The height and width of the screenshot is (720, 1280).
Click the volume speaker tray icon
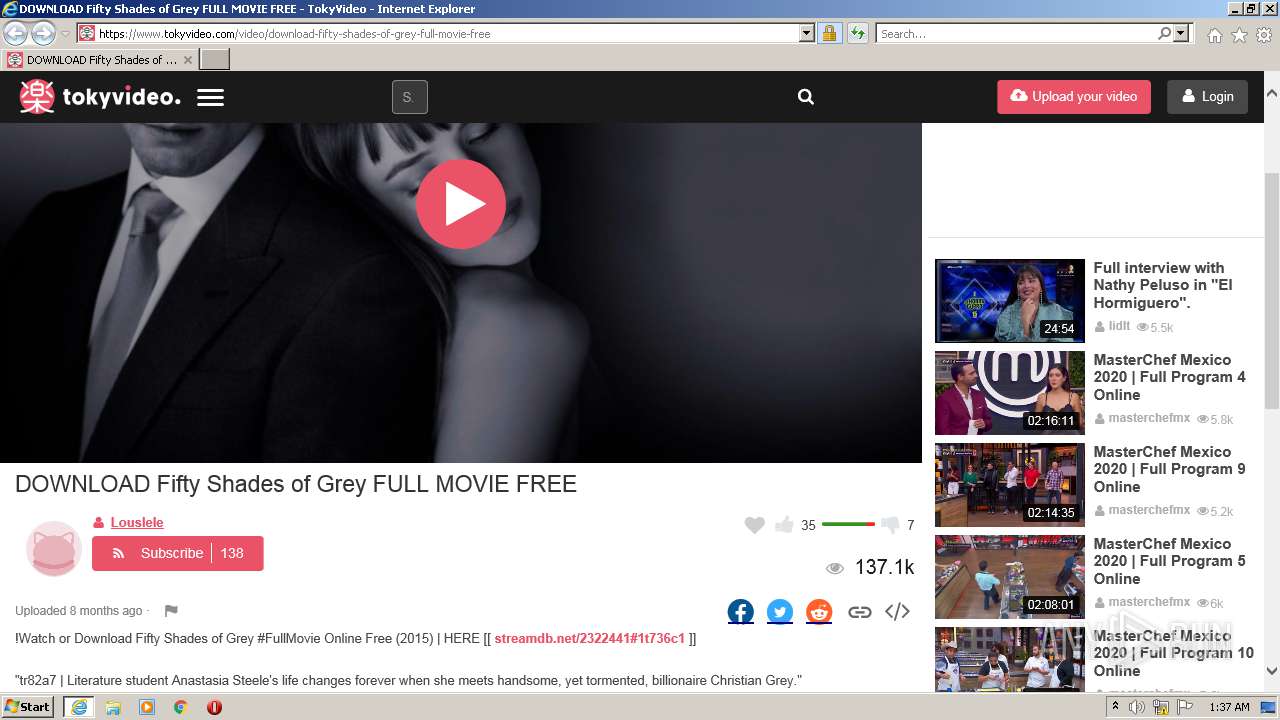pos(1137,707)
